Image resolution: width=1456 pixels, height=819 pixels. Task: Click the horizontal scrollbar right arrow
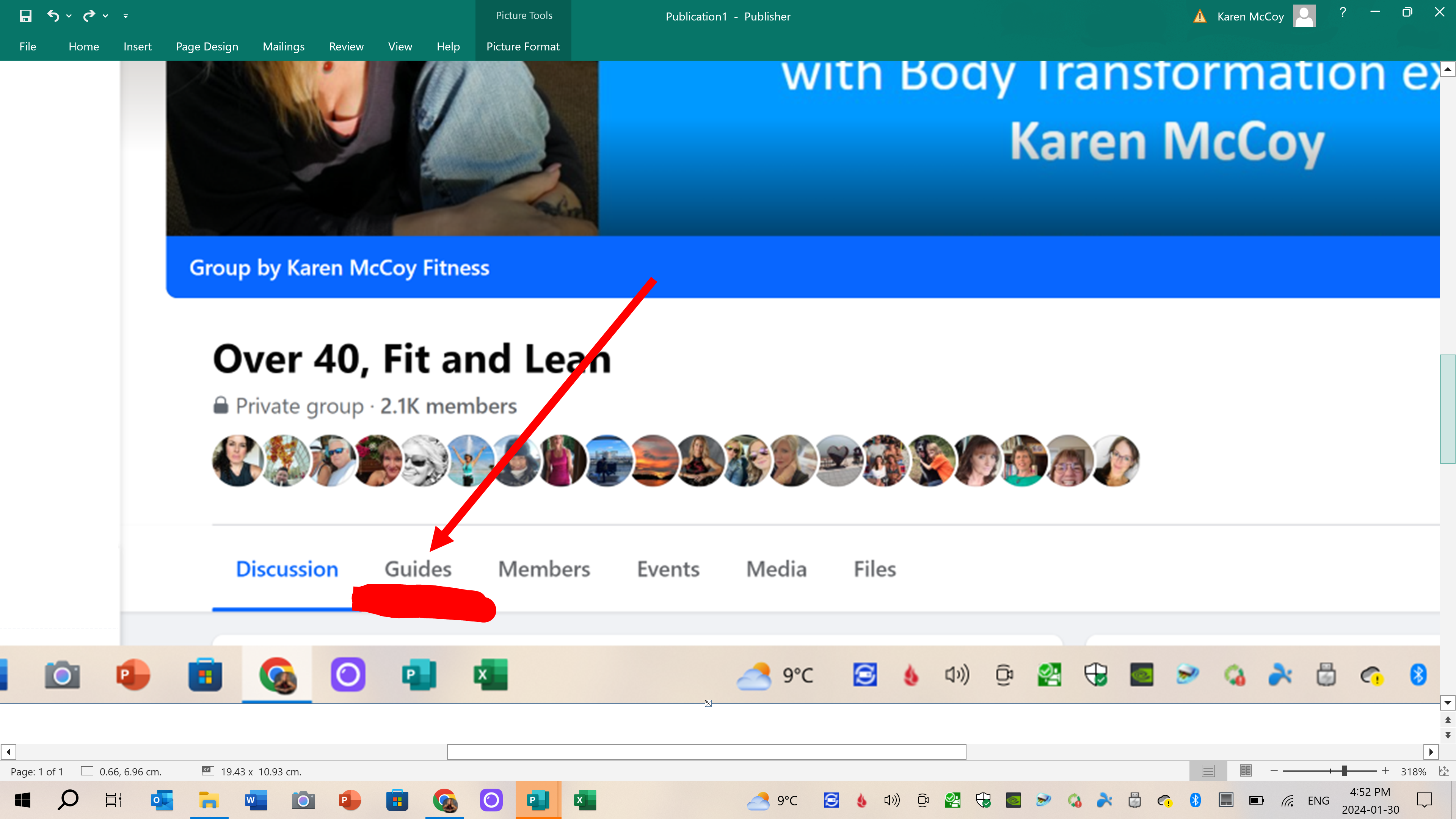pos(1431,752)
